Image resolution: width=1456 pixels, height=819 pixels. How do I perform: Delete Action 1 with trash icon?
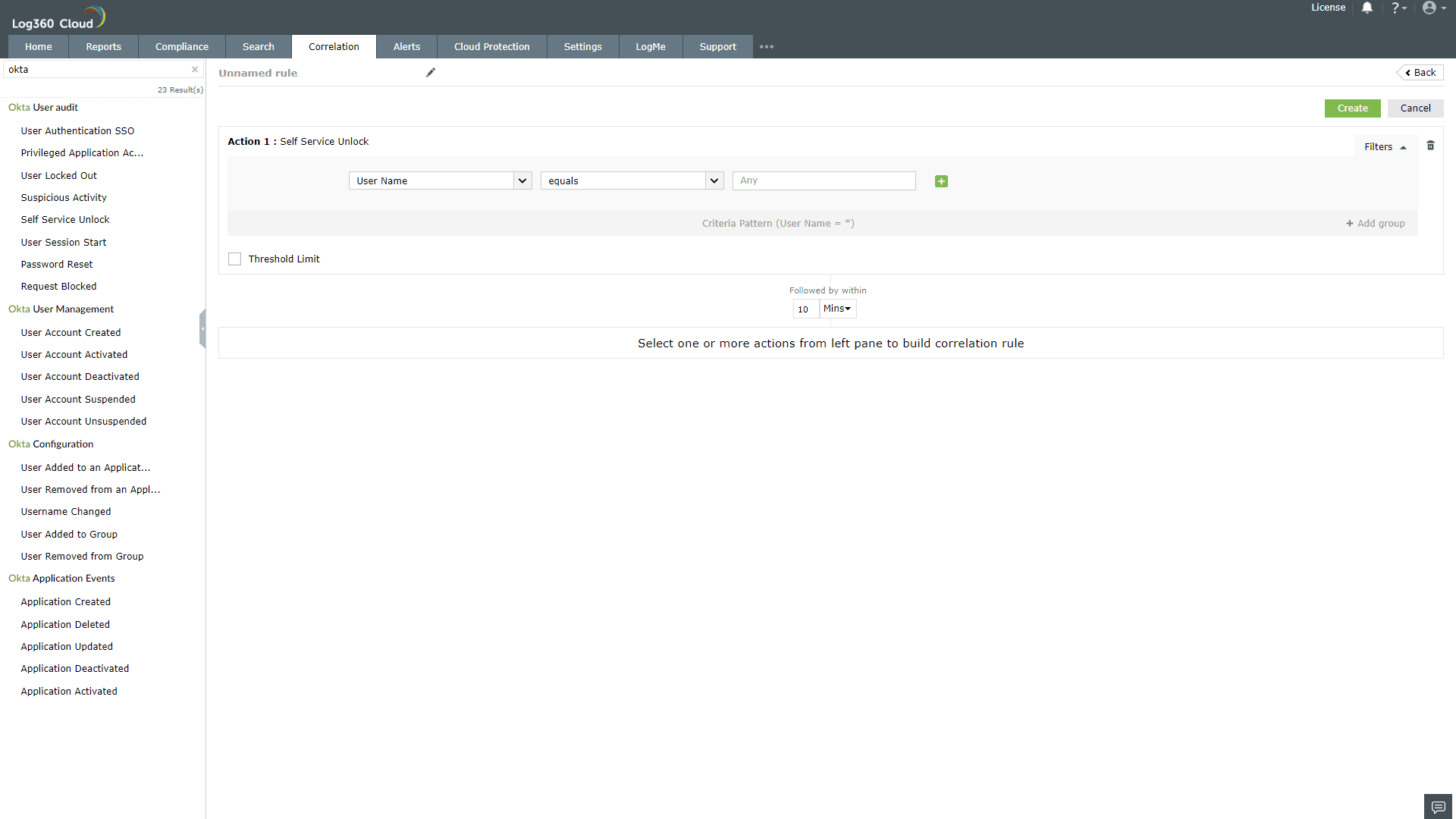(1430, 146)
